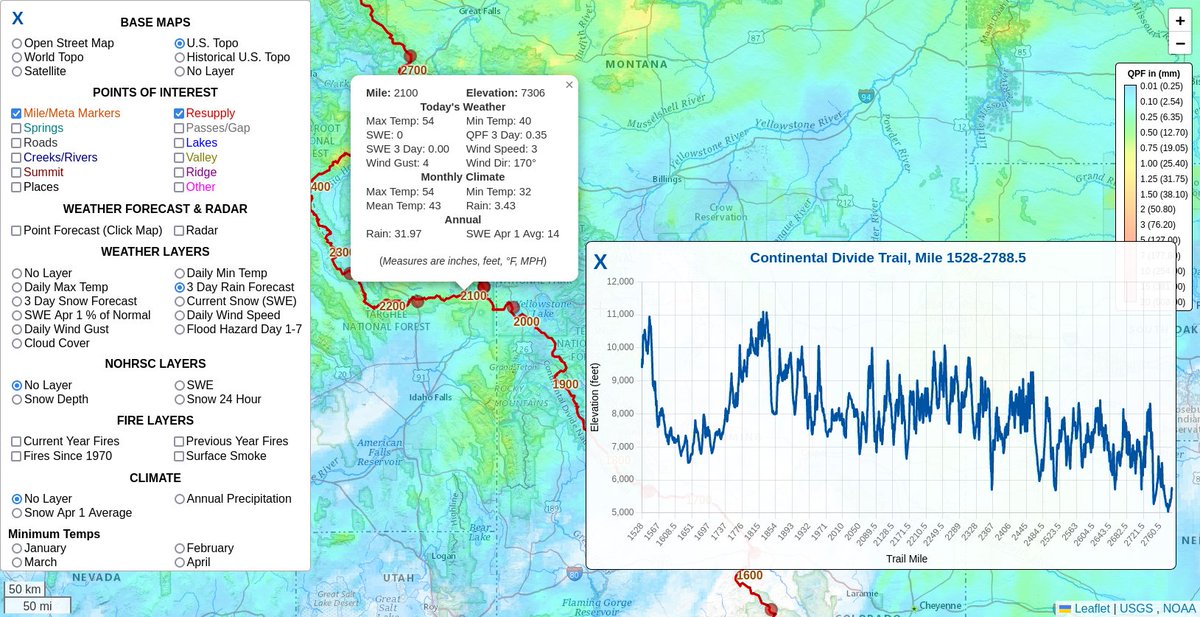Click the mile 1600 trail marker
The image size is (1200, 617).
[748, 575]
